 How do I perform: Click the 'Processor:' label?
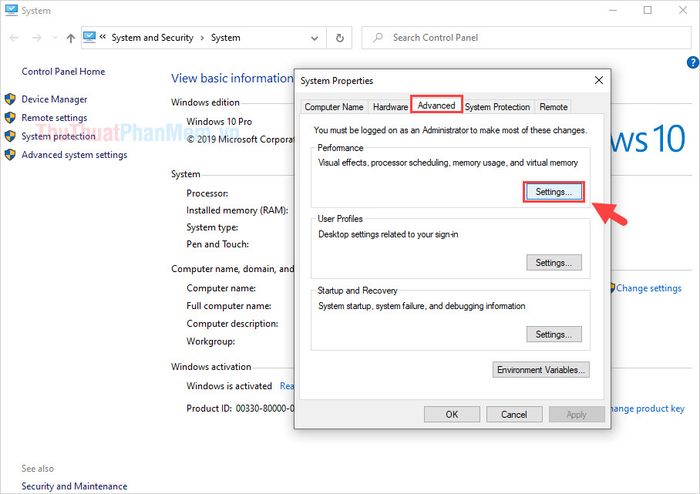pos(207,194)
